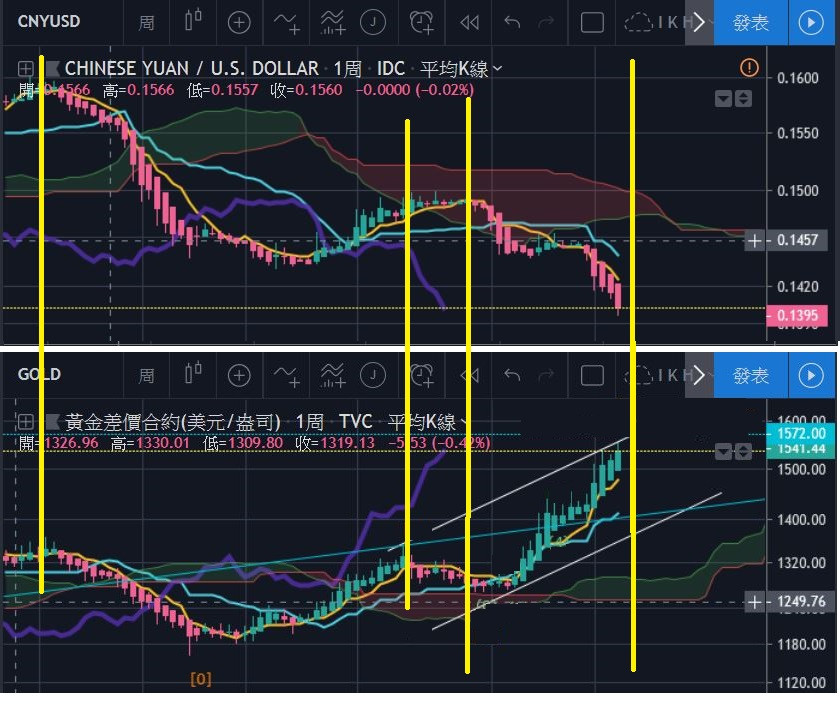
Task: Collapse CNYUSD pane with down-arrow control
Action: click(x=723, y=99)
